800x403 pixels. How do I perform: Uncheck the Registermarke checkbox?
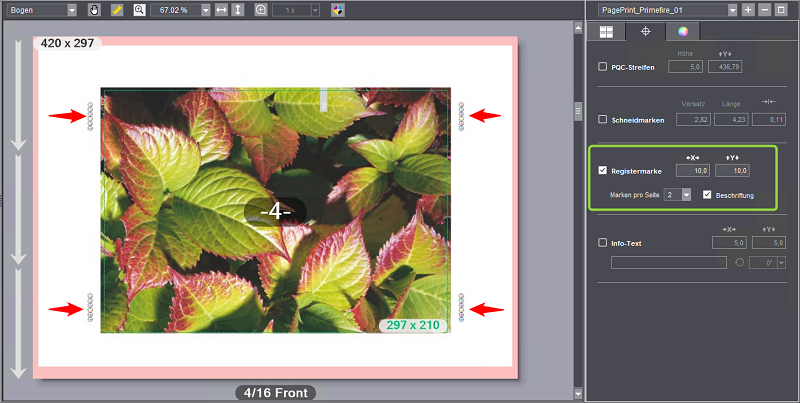point(603,170)
